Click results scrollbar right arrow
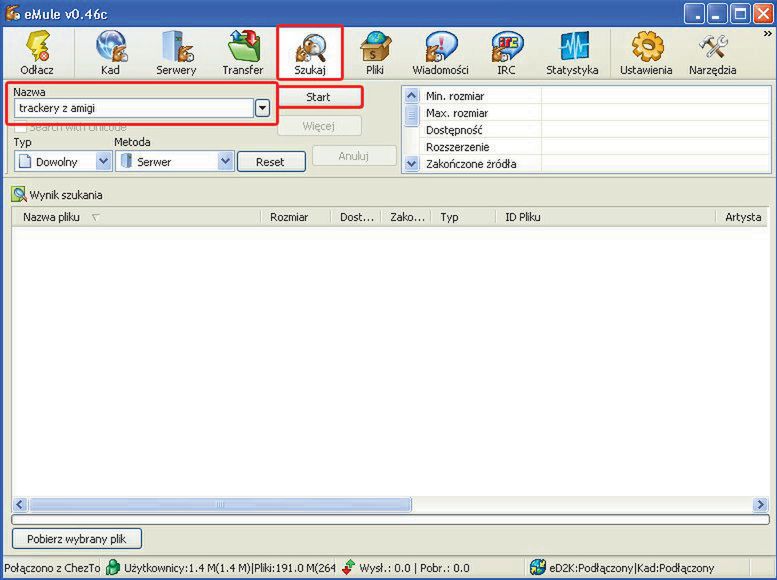This screenshot has width=777, height=580. tap(760, 505)
